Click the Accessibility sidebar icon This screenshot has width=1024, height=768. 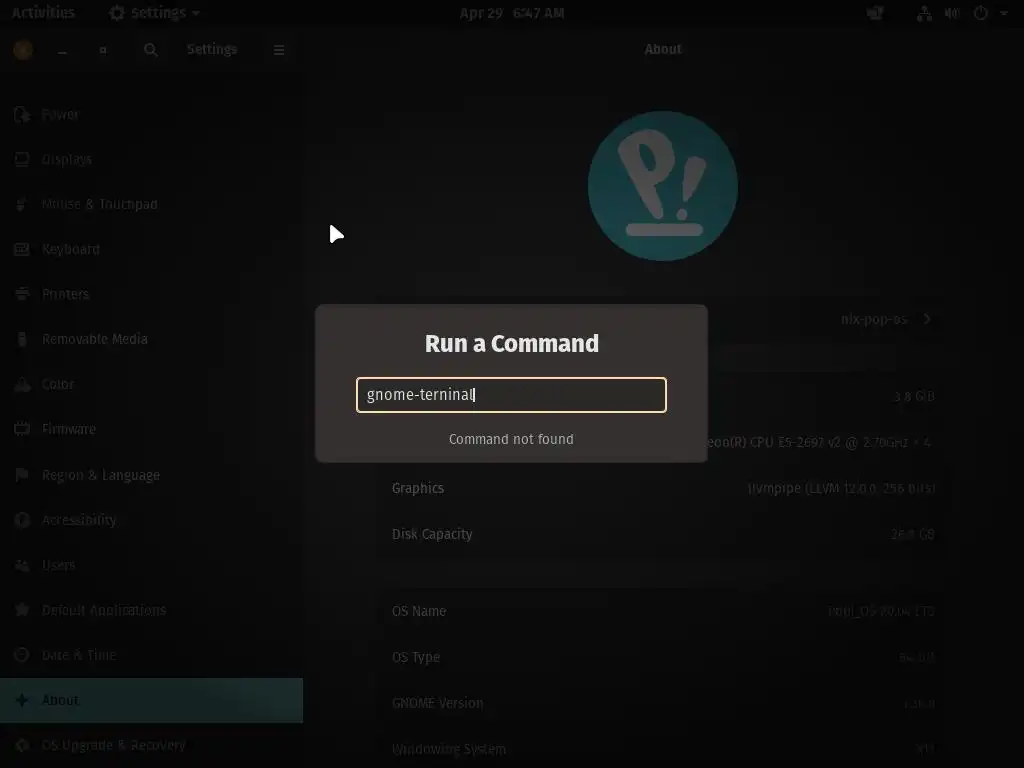(x=22, y=520)
